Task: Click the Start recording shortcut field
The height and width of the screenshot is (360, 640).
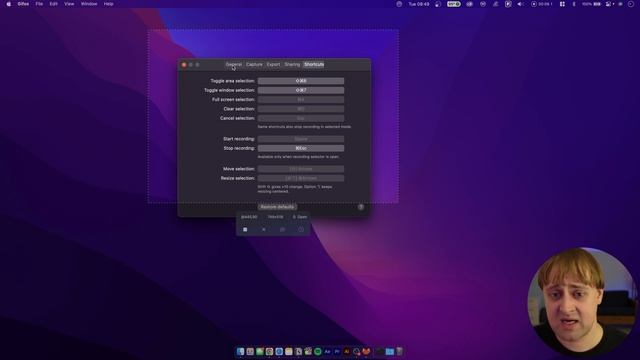Action: tap(301, 139)
